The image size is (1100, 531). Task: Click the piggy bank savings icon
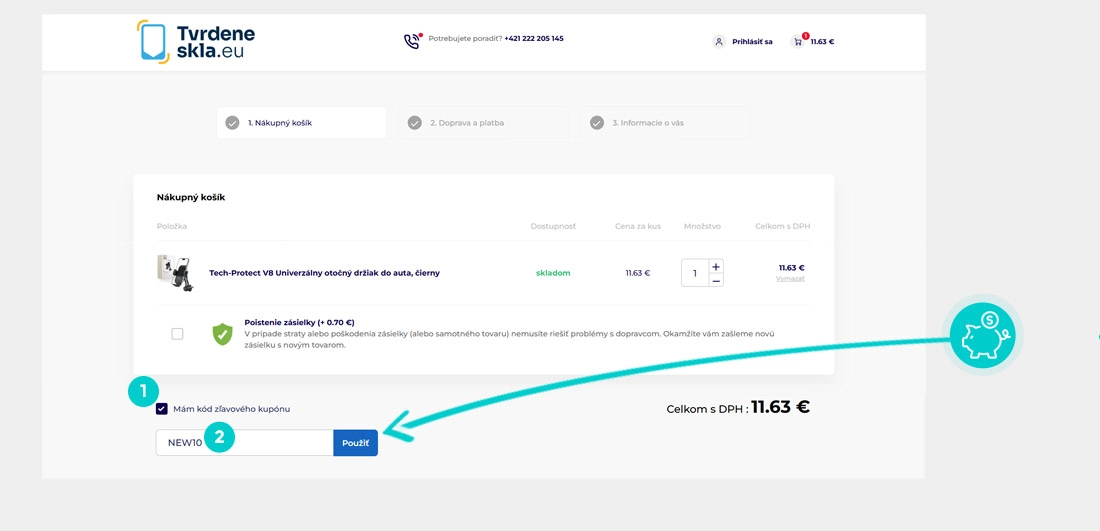[982, 335]
